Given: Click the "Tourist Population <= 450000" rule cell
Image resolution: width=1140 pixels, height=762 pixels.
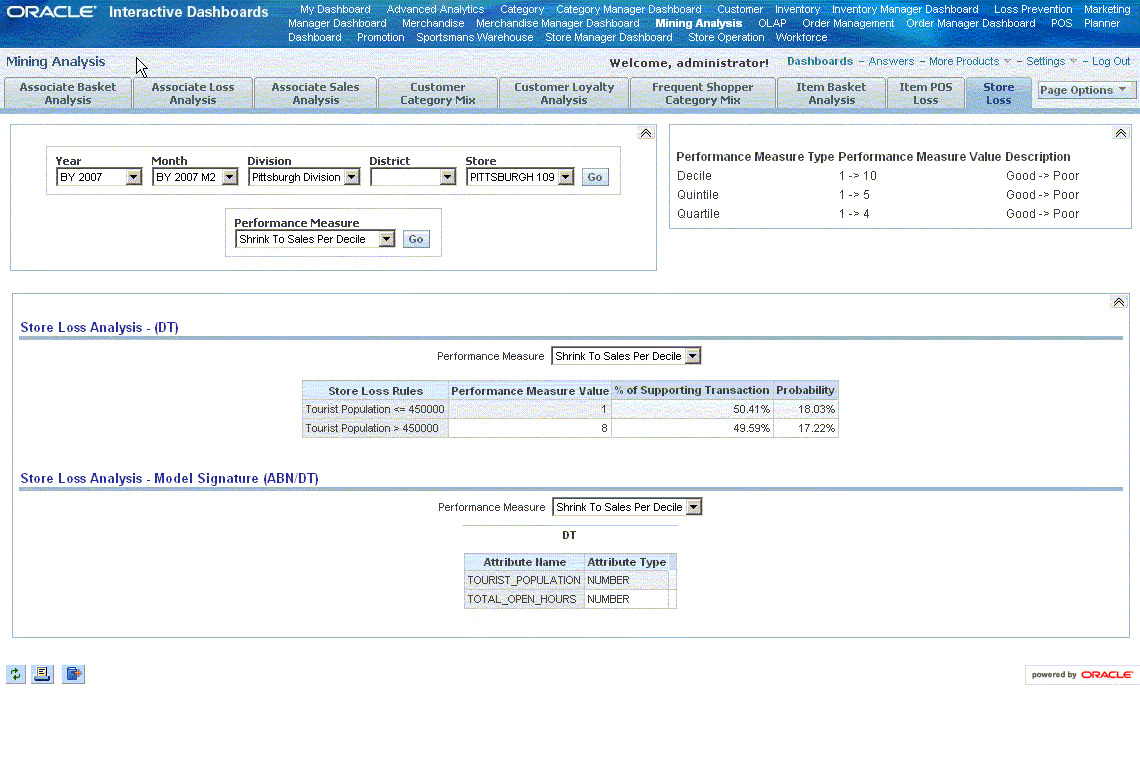Looking at the screenshot, I should pyautogui.click(x=375, y=409).
